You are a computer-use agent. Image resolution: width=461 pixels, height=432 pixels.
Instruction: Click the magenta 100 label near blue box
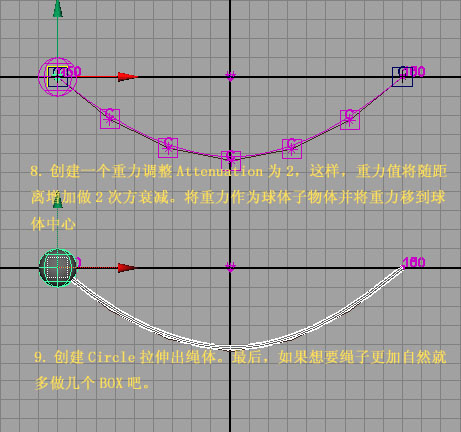tap(414, 71)
